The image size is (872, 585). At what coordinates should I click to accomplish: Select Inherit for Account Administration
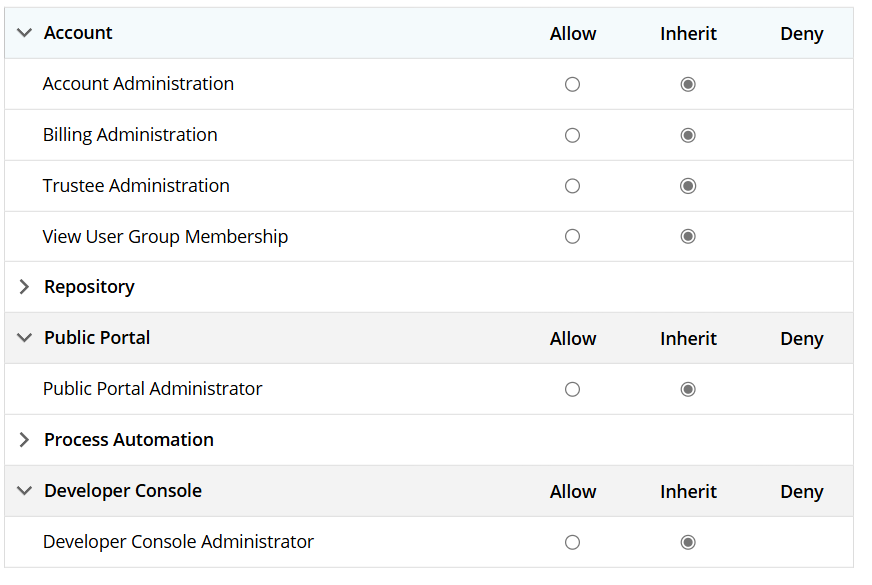[x=688, y=85]
